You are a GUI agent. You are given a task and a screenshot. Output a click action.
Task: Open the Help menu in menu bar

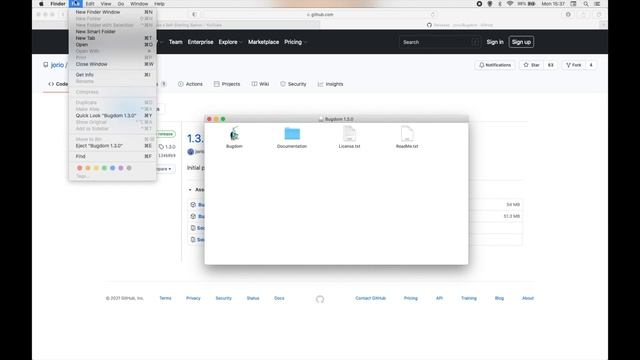(x=160, y=4)
